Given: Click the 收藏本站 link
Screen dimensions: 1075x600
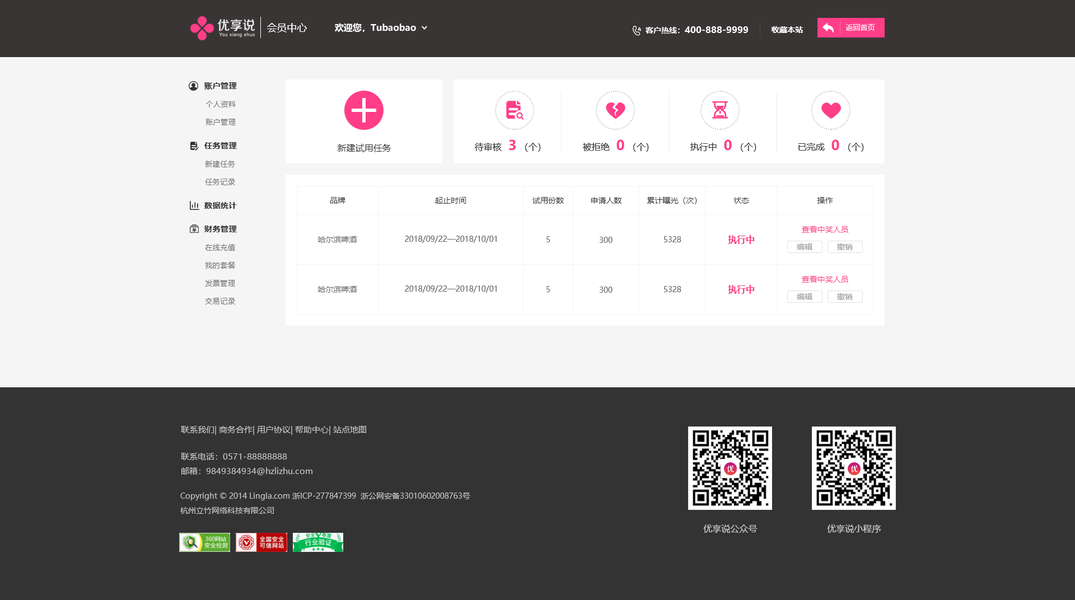Looking at the screenshot, I should coord(787,29).
